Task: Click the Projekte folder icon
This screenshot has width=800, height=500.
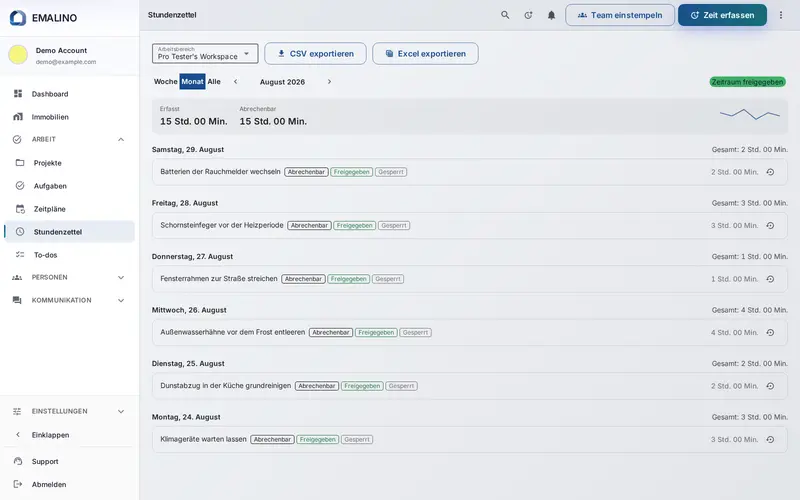Action: (20, 163)
